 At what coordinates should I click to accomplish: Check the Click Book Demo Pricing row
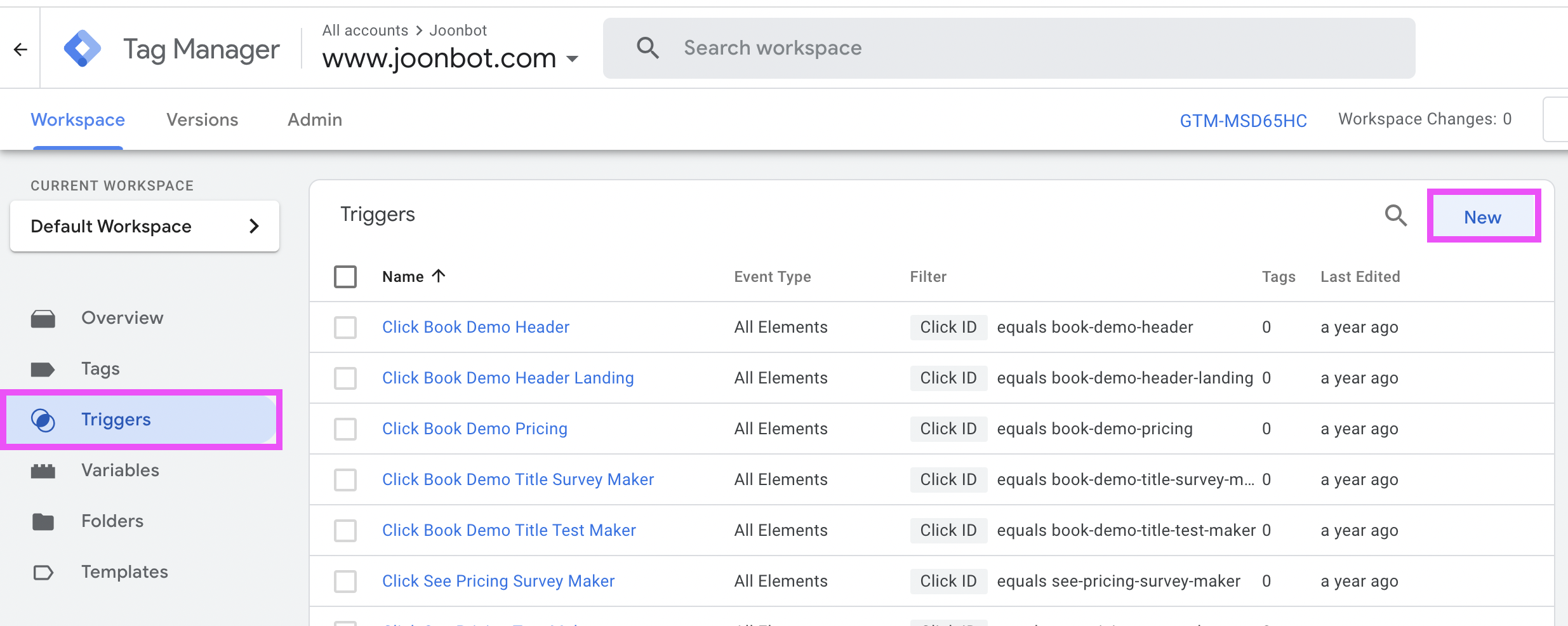tap(345, 429)
